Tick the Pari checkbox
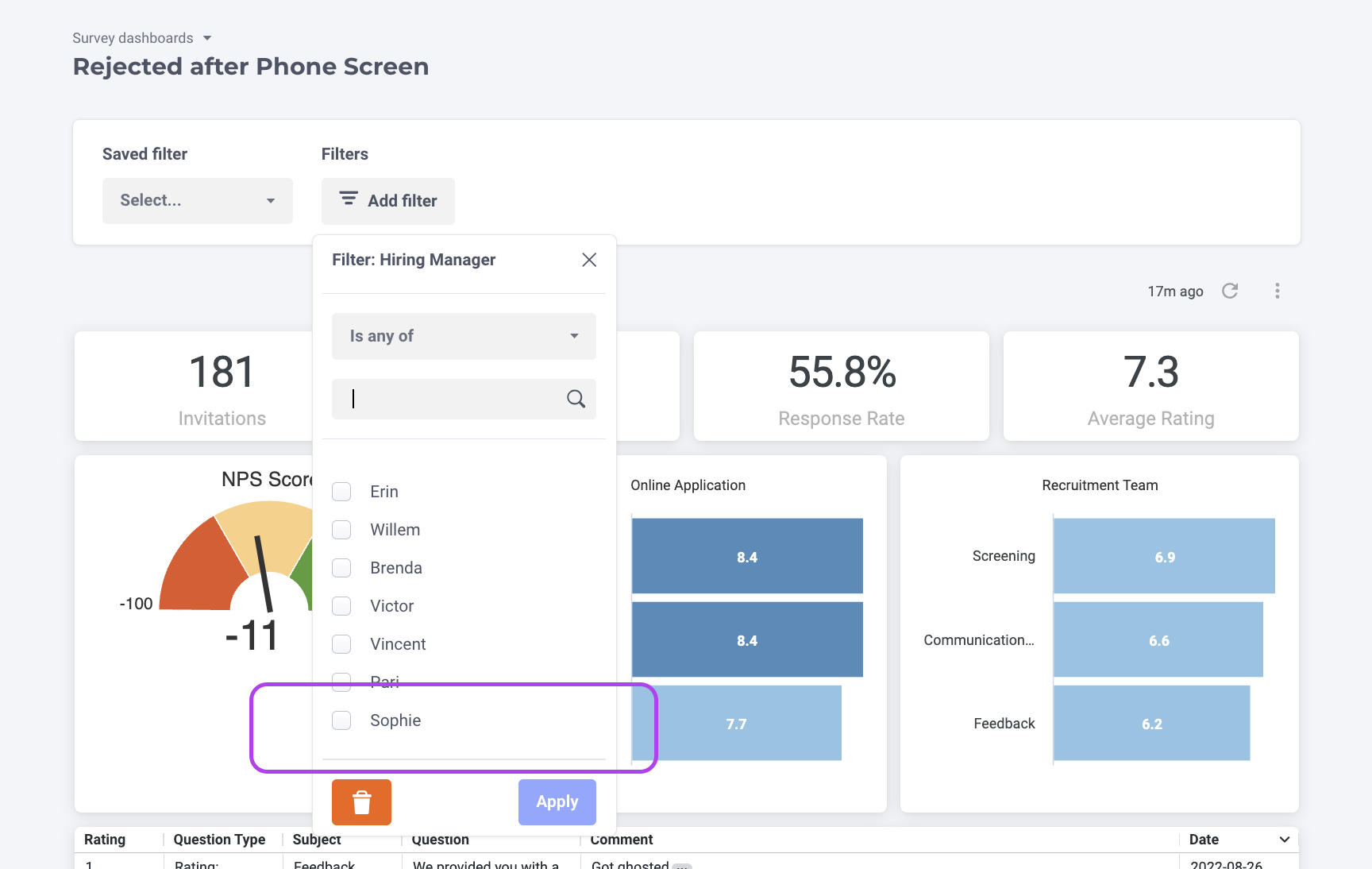 (341, 682)
